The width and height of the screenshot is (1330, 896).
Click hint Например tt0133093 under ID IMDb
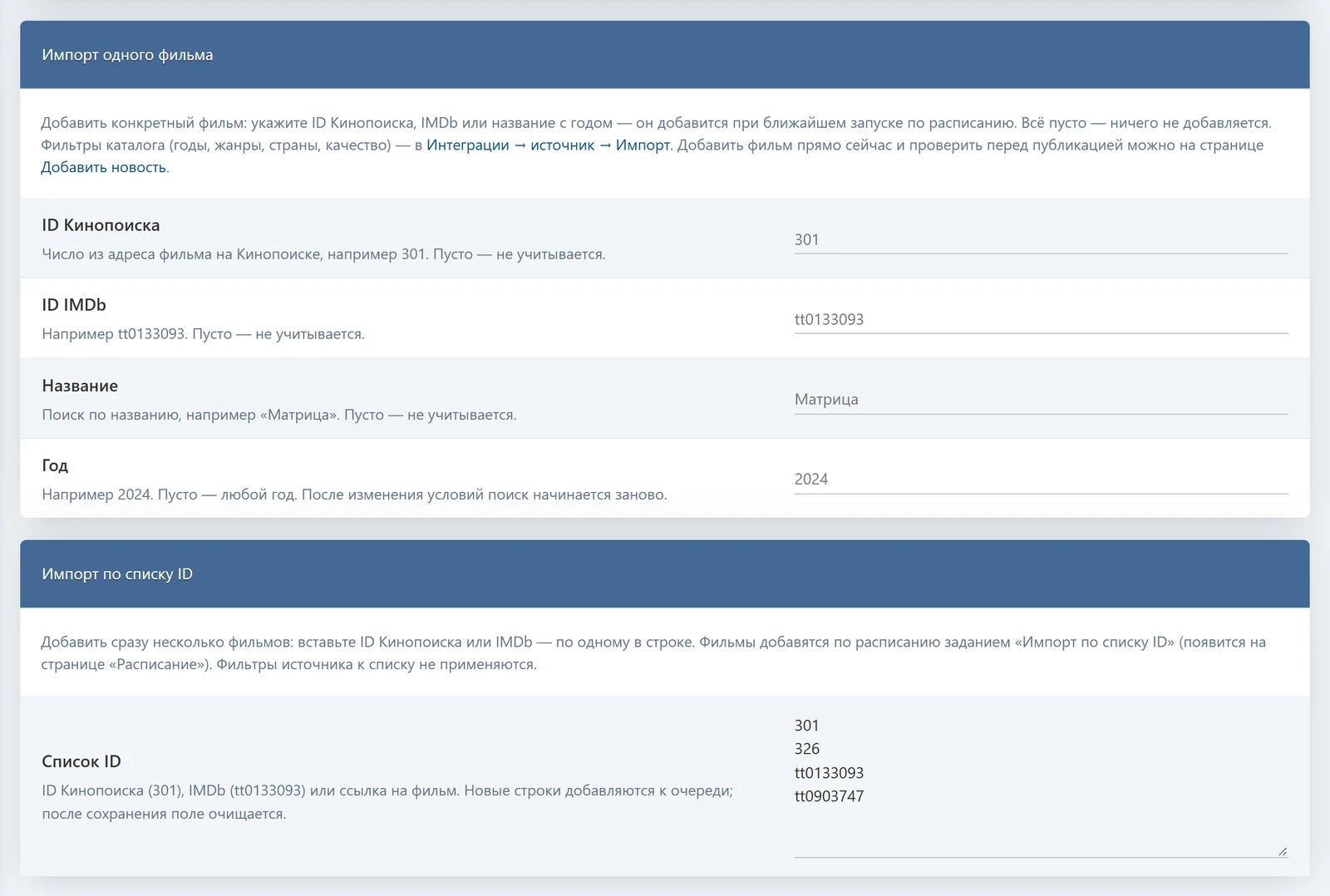pos(203,334)
